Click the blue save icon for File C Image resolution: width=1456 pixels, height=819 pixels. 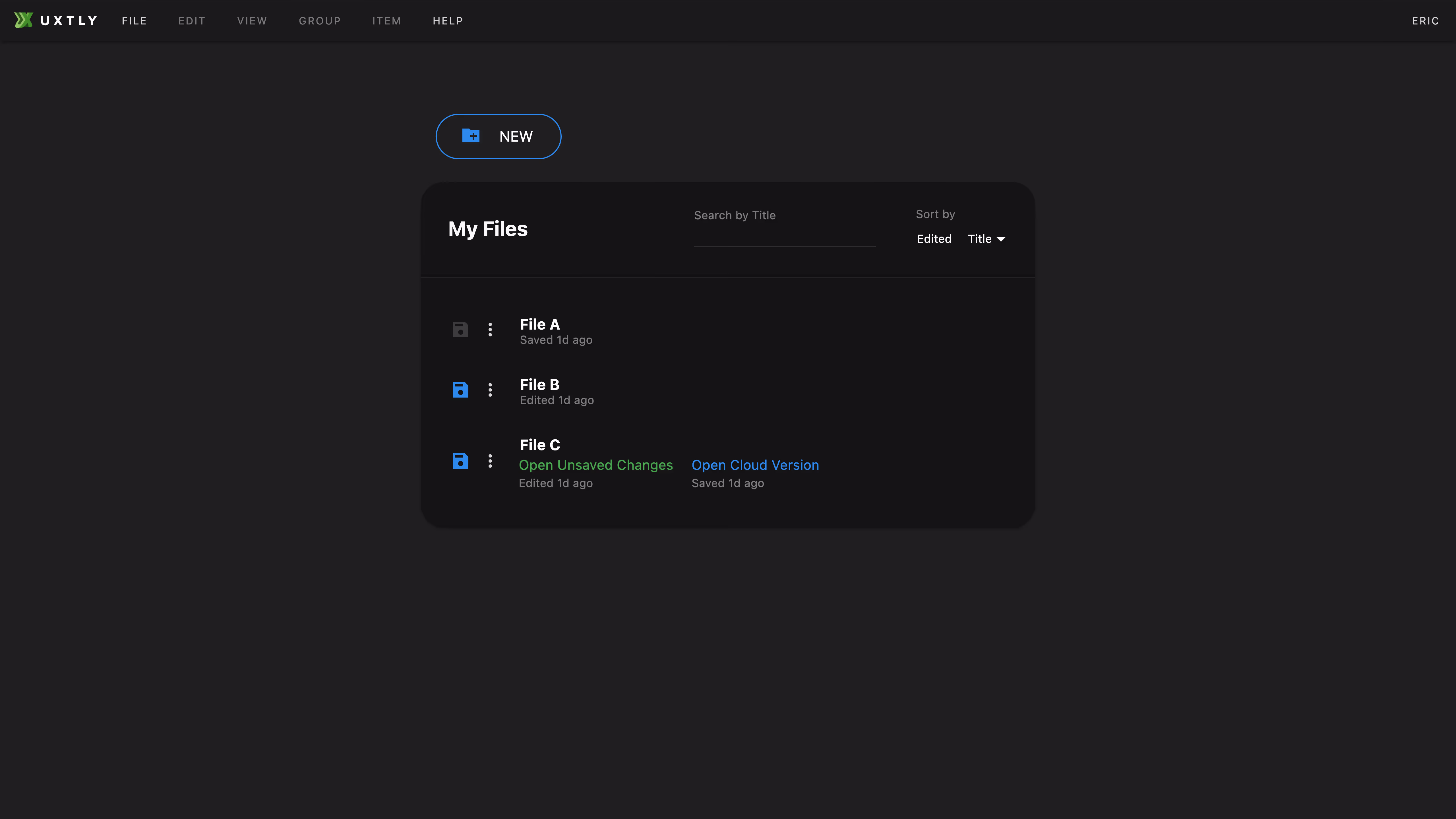pyautogui.click(x=460, y=461)
